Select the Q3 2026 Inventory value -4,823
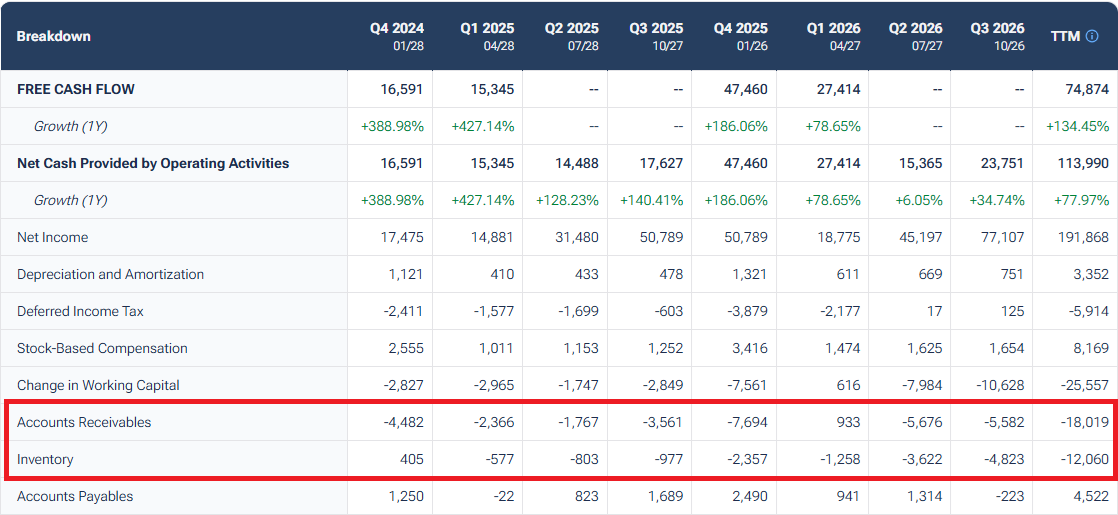This screenshot has height=515, width=1118. 1001,459
